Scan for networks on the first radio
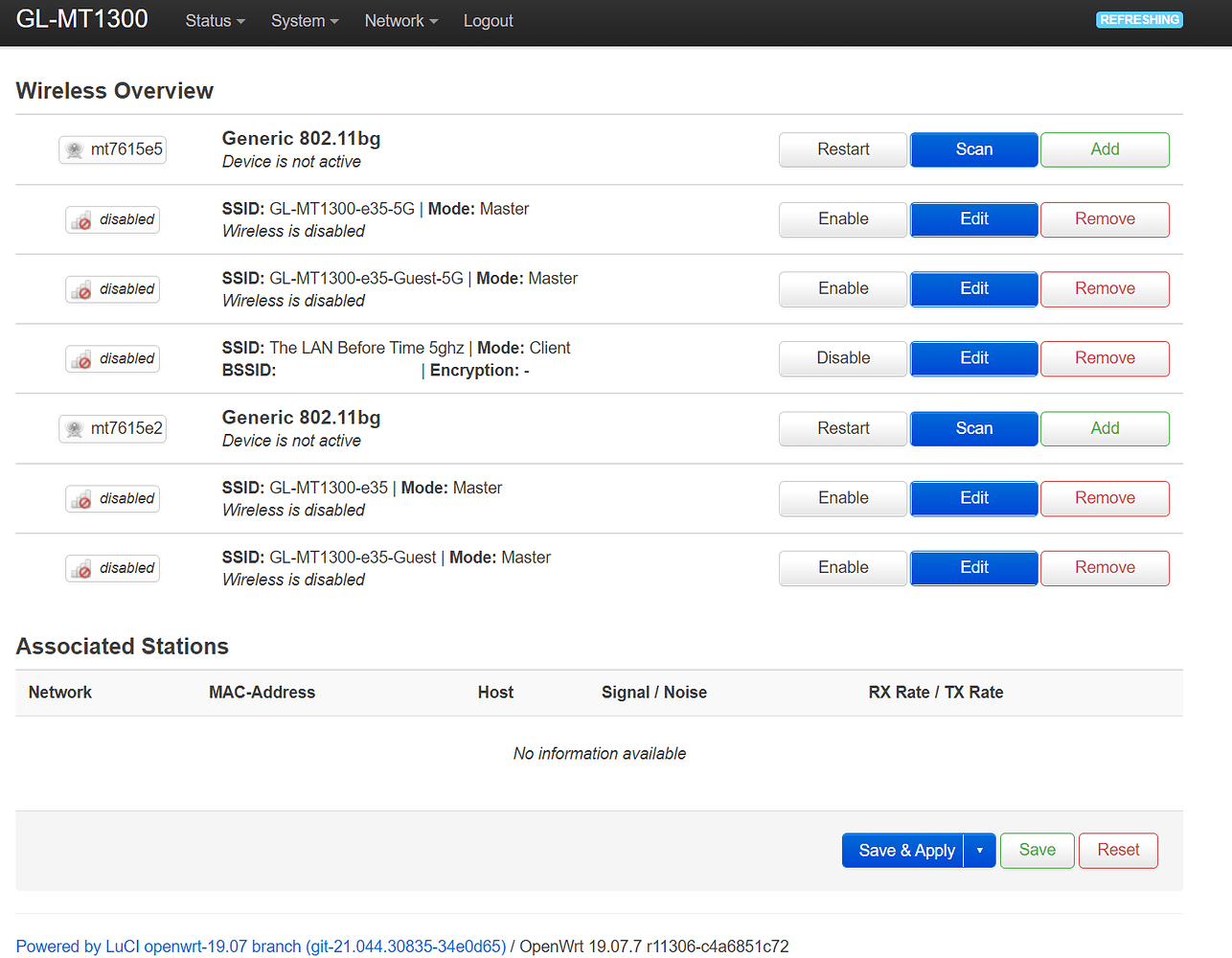This screenshot has height=958, width=1232. (x=973, y=149)
